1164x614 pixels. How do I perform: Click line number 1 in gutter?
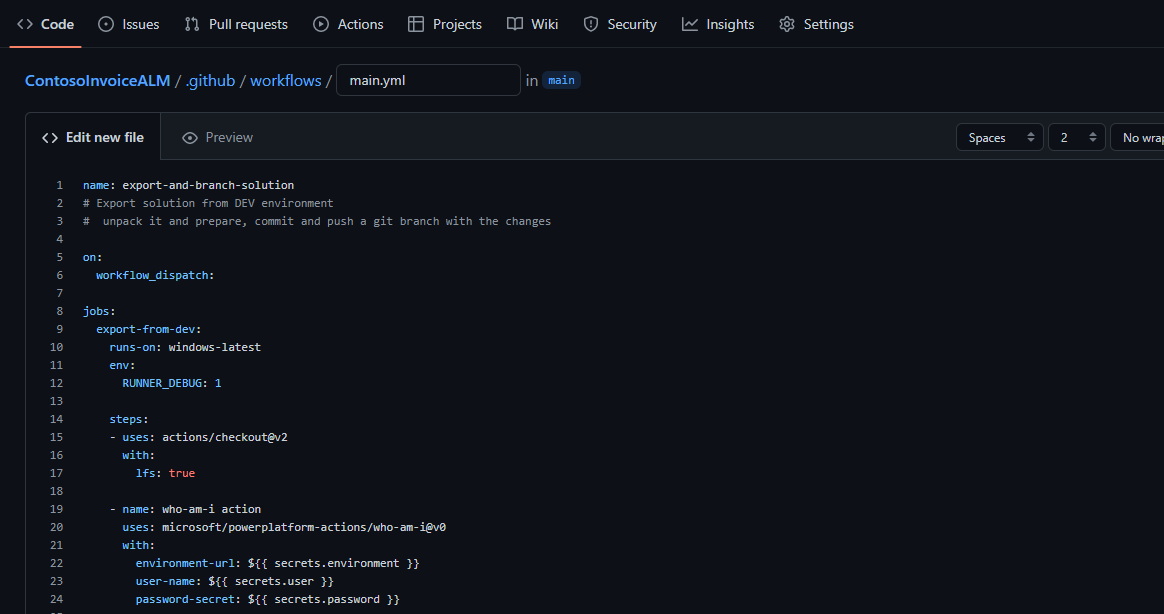[x=59, y=185]
